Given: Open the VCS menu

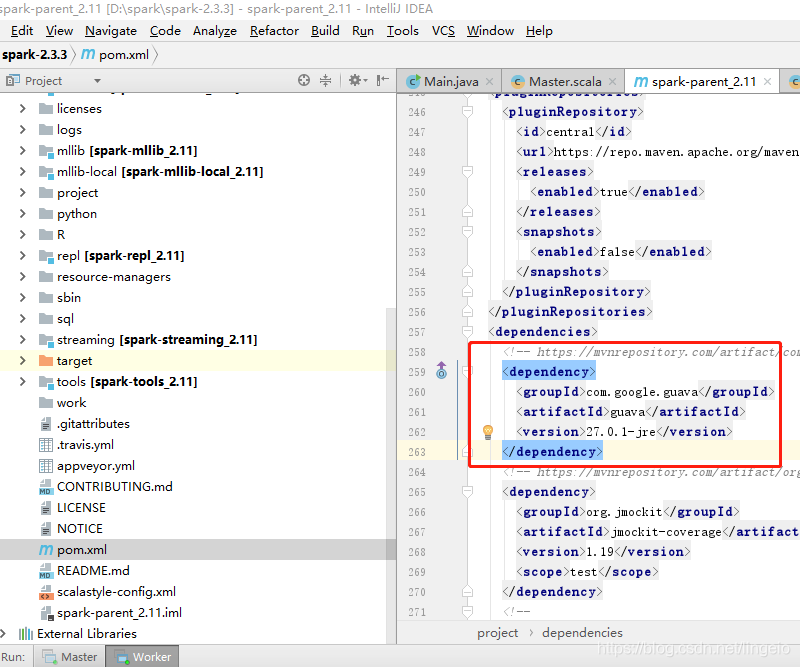Looking at the screenshot, I should [443, 31].
